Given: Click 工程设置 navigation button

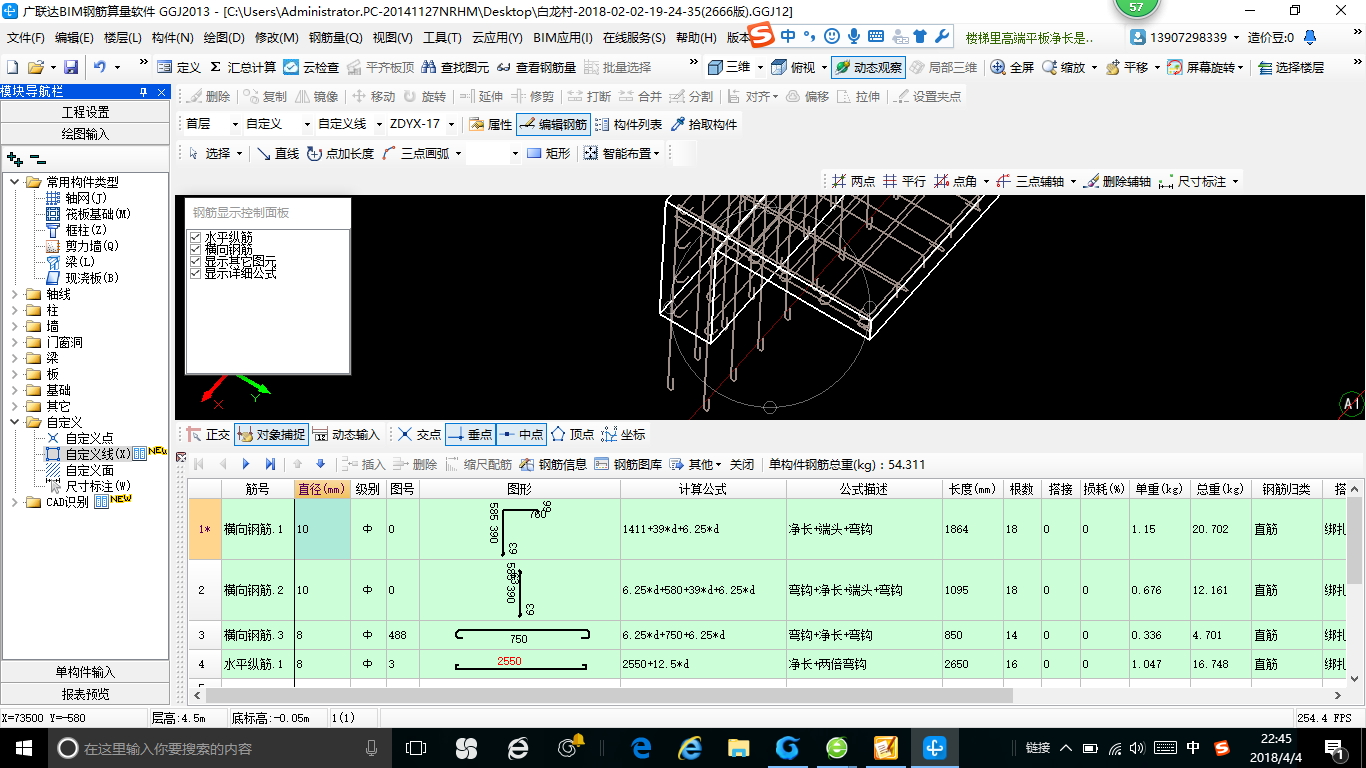Looking at the screenshot, I should (86, 112).
